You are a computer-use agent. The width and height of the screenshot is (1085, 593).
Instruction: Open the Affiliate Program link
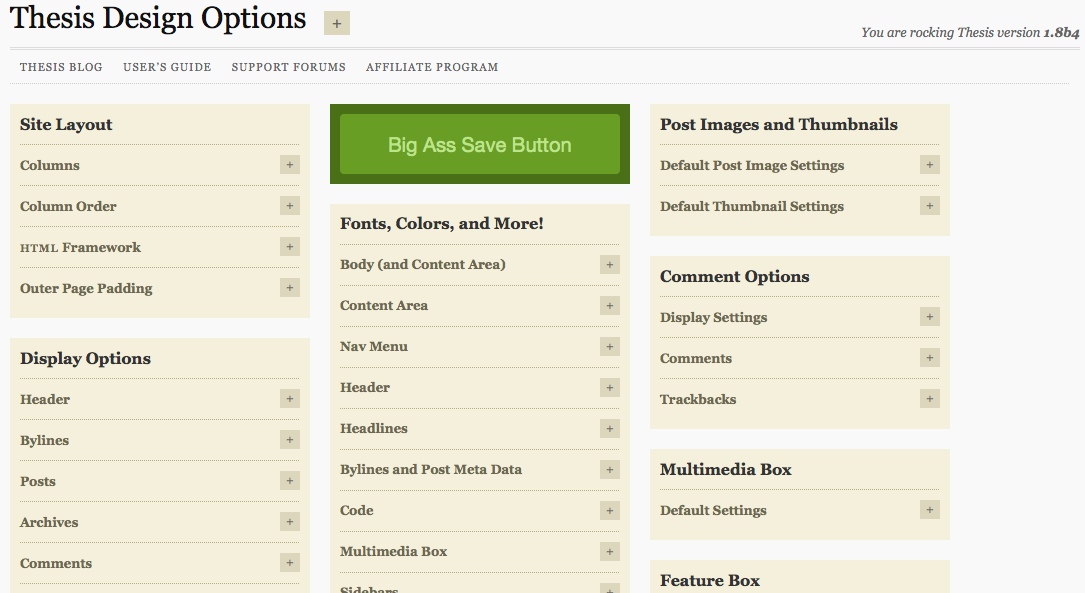pos(432,67)
